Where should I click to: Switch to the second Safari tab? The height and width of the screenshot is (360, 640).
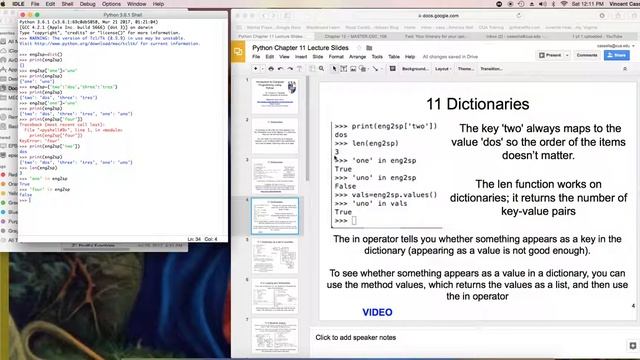coord(356,36)
